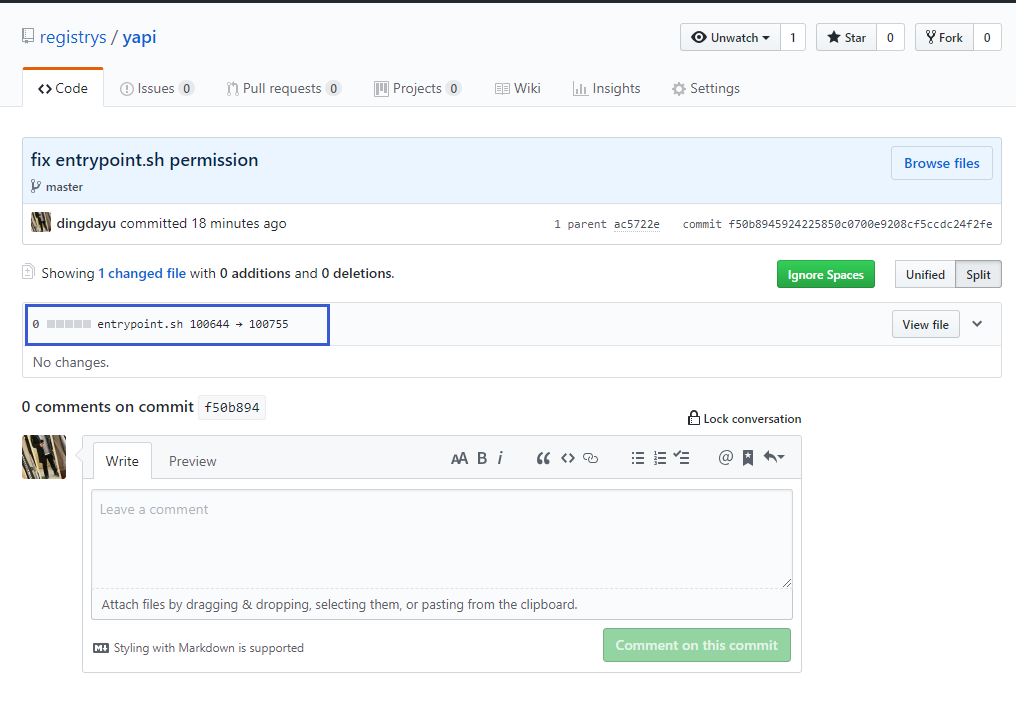Image resolution: width=1016 pixels, height=711 pixels.
Task: Toggle italic text formatting
Action: 500,458
